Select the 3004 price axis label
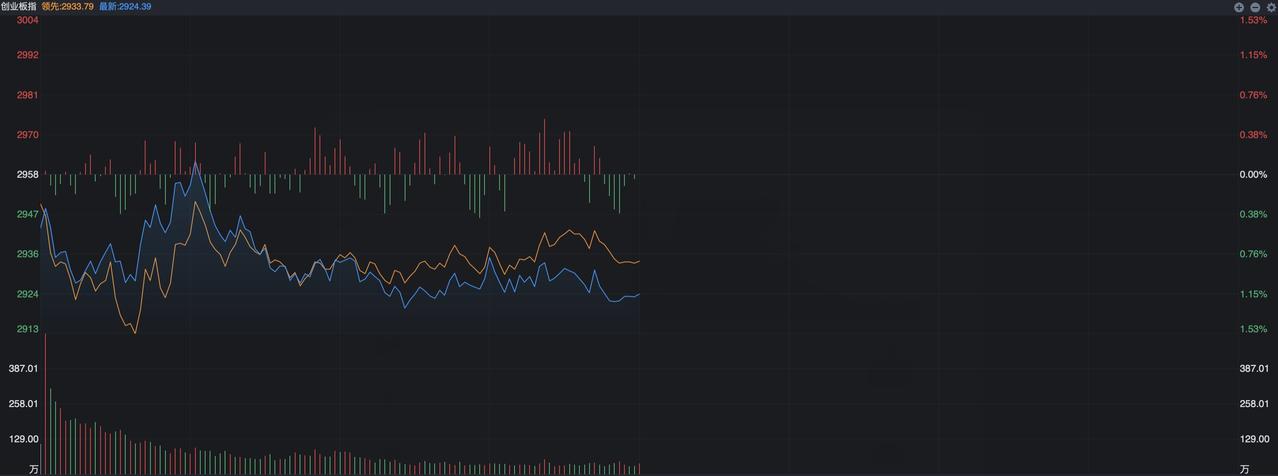 [28, 20]
